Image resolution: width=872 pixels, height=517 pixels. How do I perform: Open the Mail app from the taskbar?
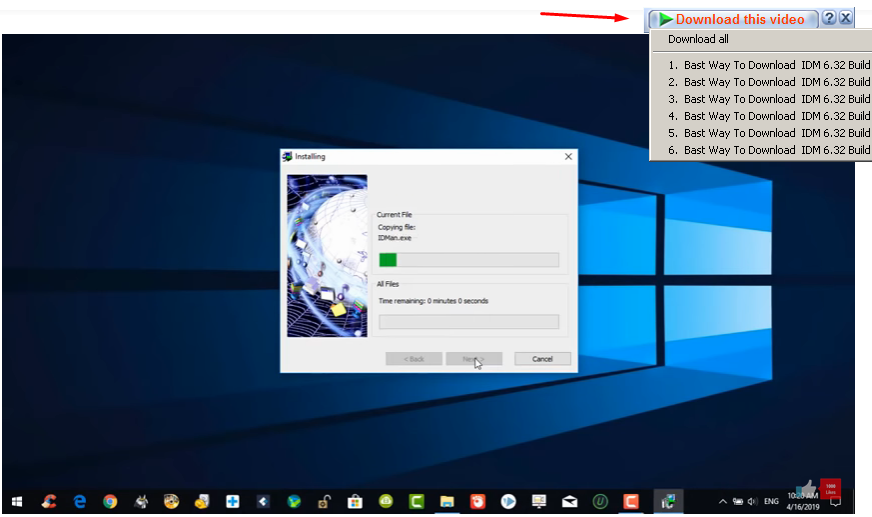569,502
